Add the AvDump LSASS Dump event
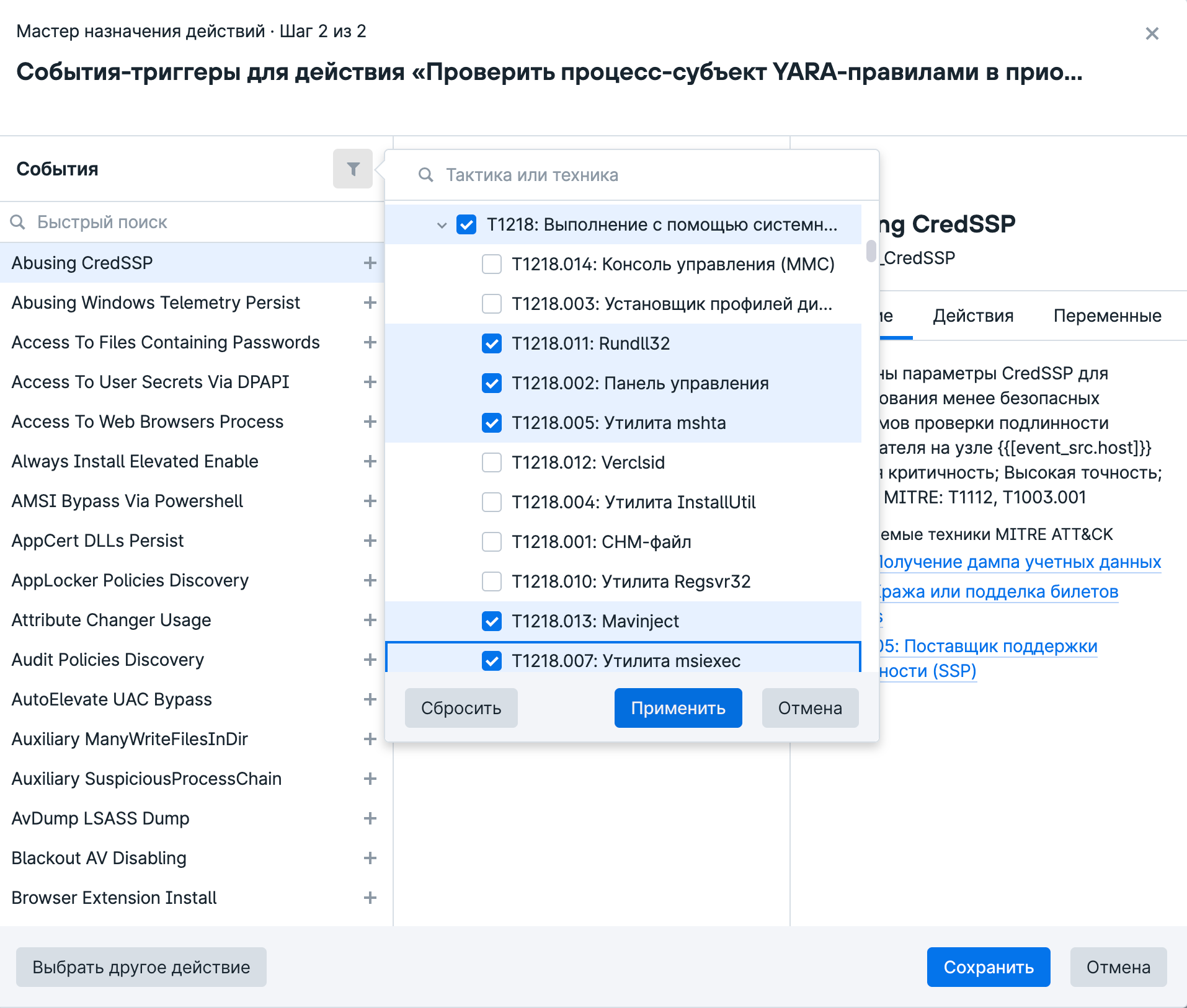This screenshot has height=1008, width=1187. [370, 818]
